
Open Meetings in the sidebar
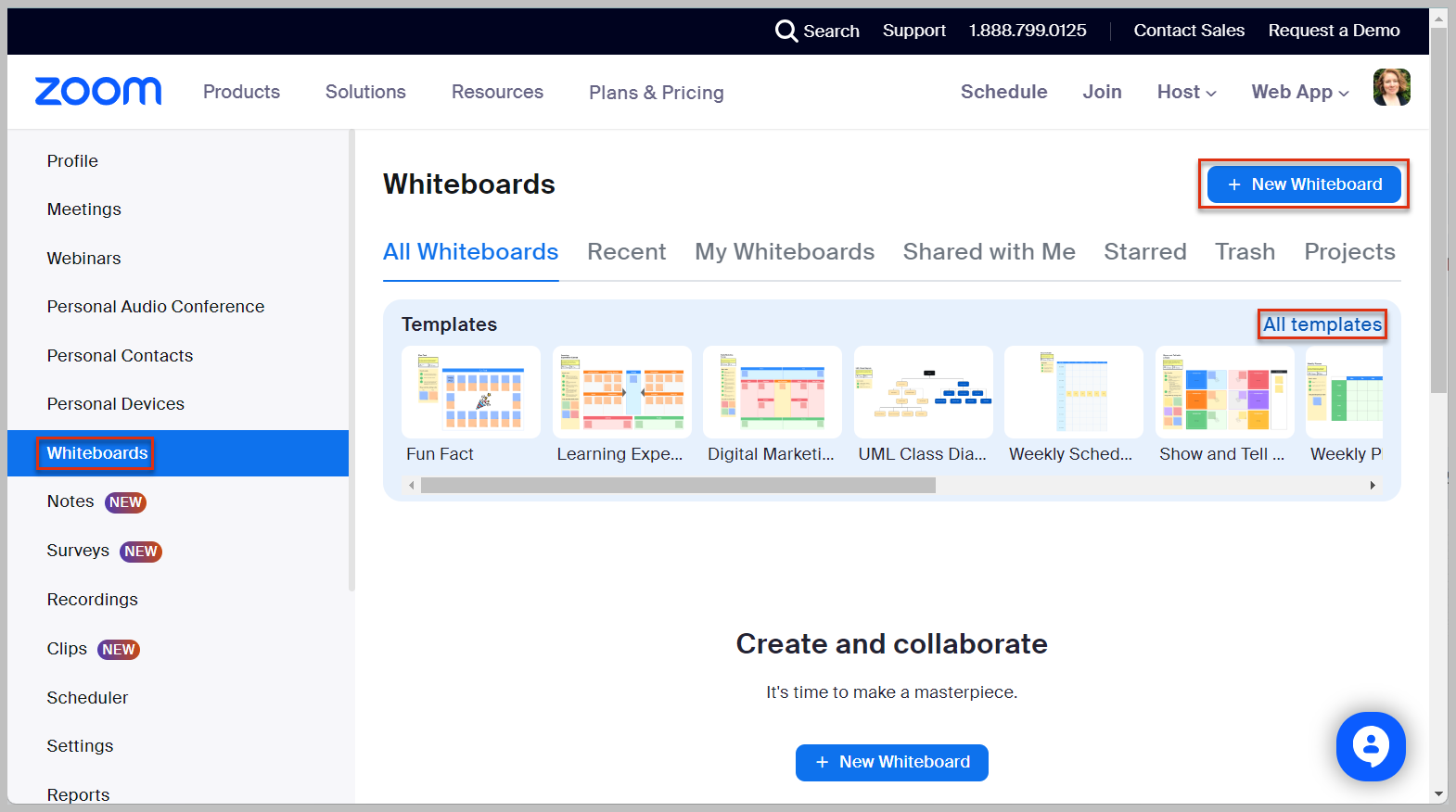tap(84, 209)
